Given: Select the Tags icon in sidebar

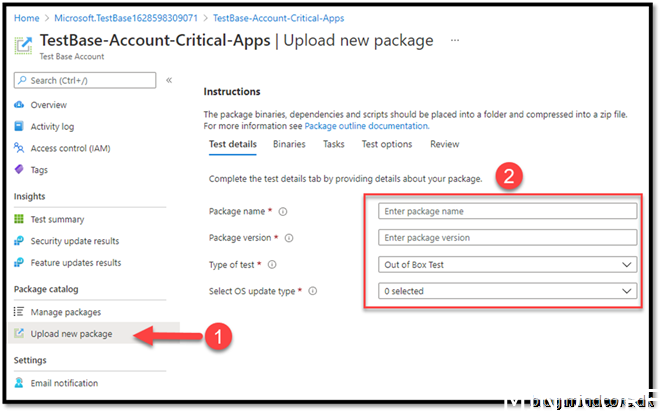Looking at the screenshot, I should pos(20,170).
